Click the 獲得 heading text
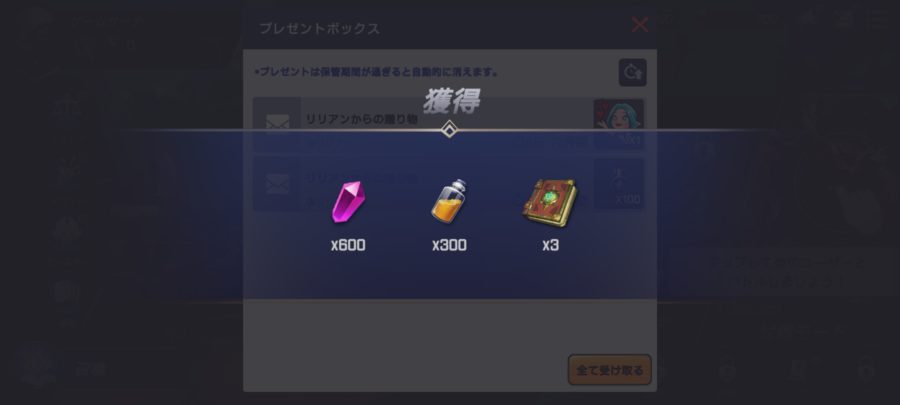This screenshot has width=900, height=405. [451, 102]
